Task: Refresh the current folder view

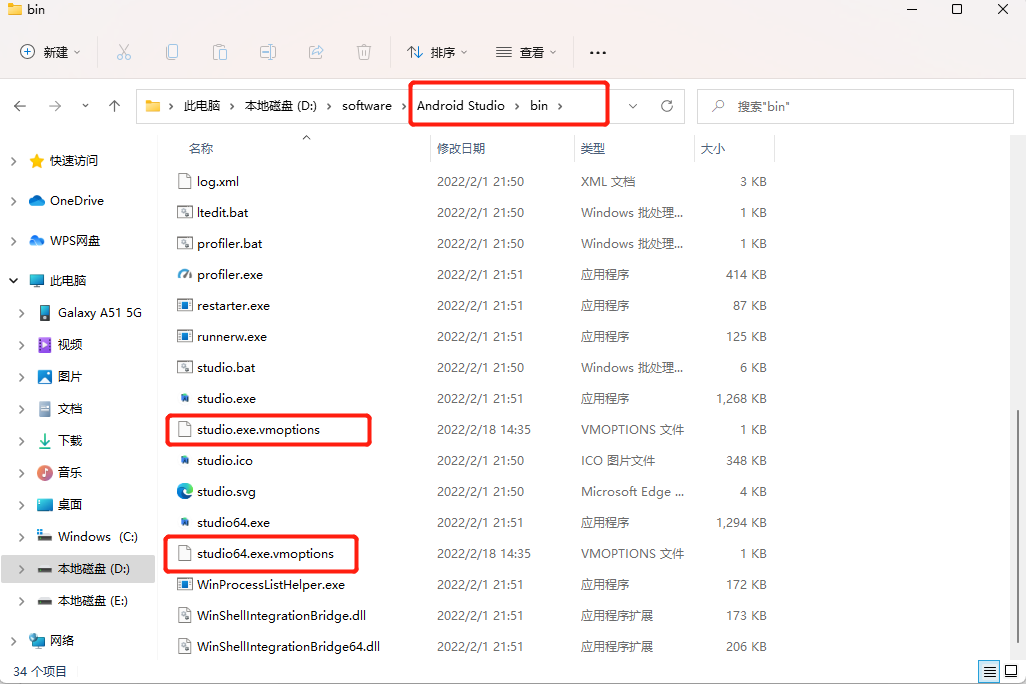Action: [x=667, y=106]
